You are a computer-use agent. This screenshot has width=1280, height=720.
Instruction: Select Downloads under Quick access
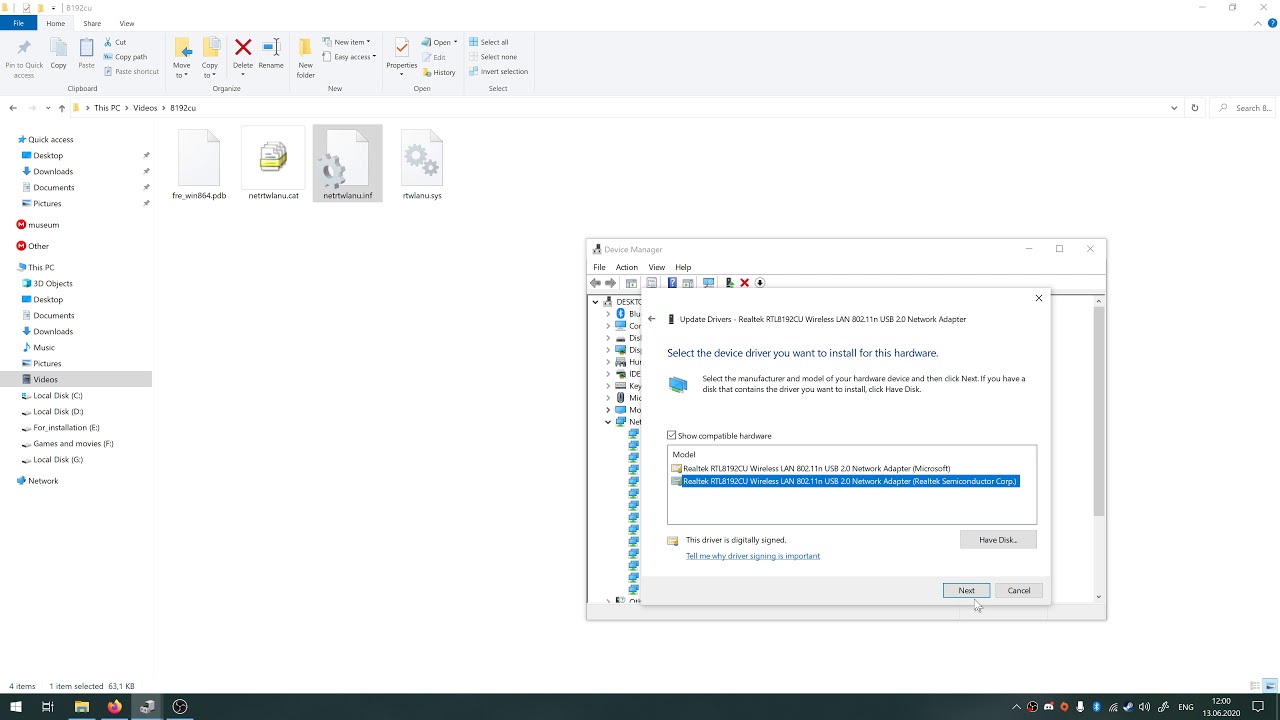click(53, 172)
